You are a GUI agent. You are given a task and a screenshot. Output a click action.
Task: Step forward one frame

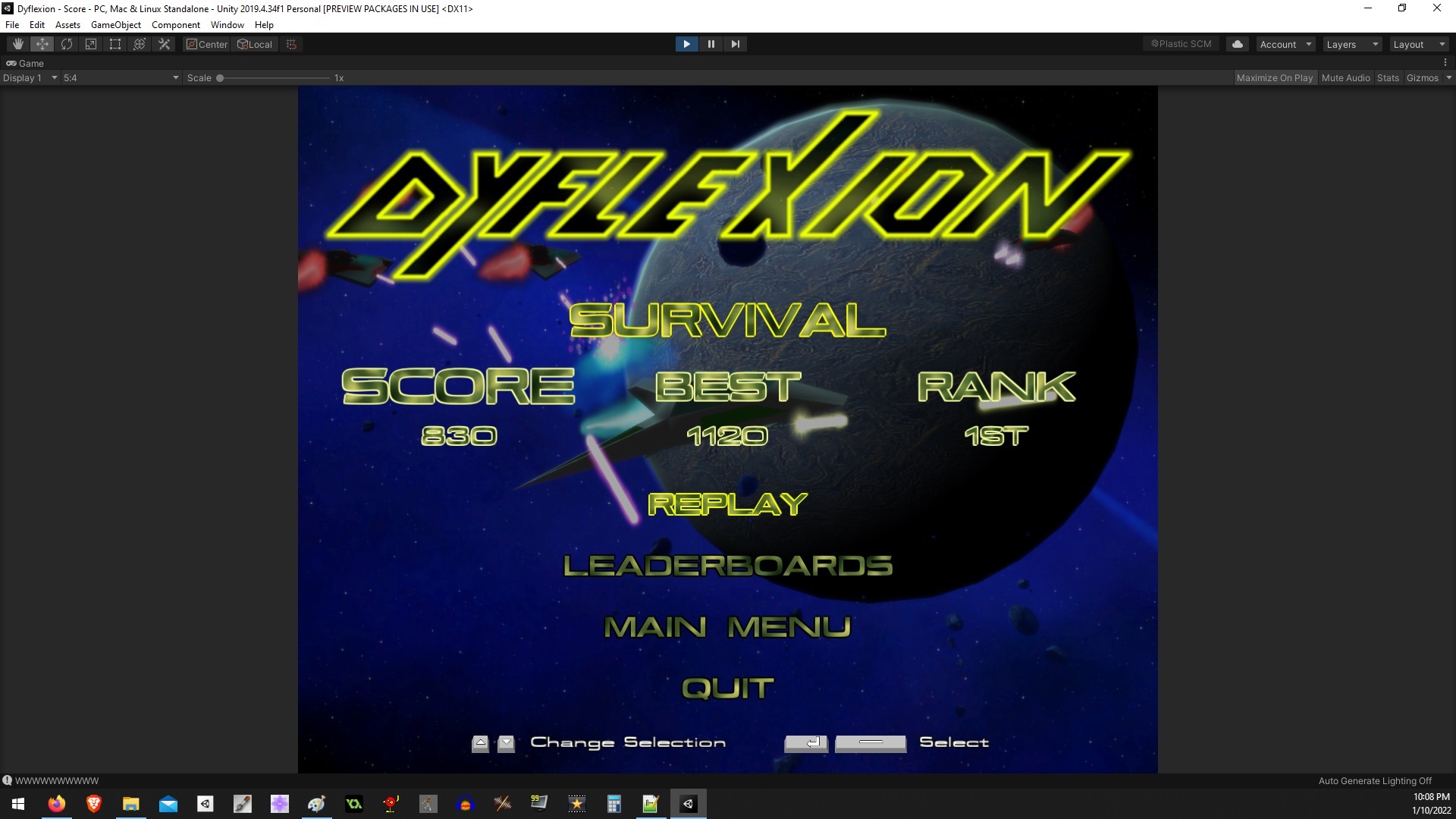[735, 44]
